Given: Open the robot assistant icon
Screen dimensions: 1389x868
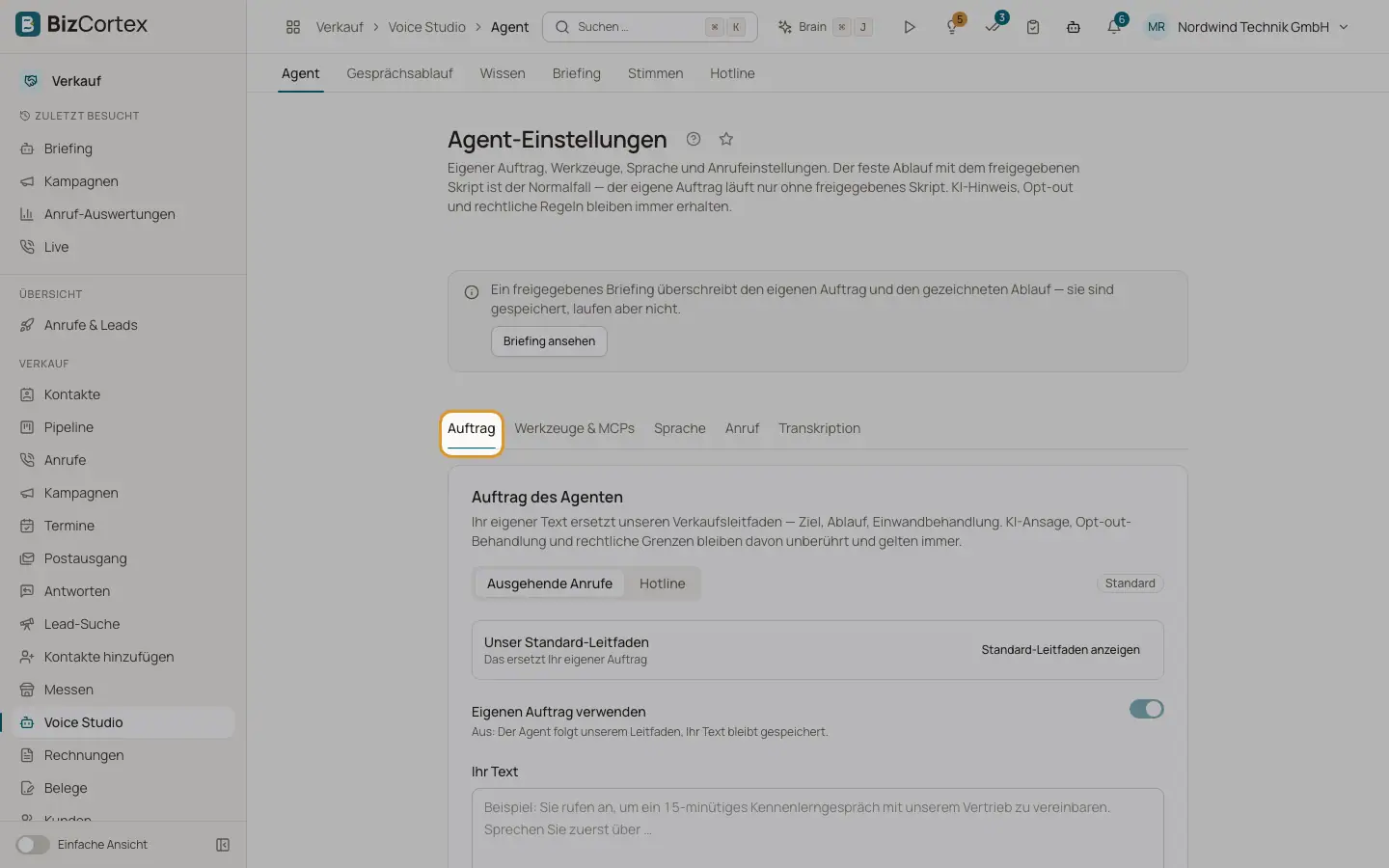Looking at the screenshot, I should click(x=1074, y=27).
